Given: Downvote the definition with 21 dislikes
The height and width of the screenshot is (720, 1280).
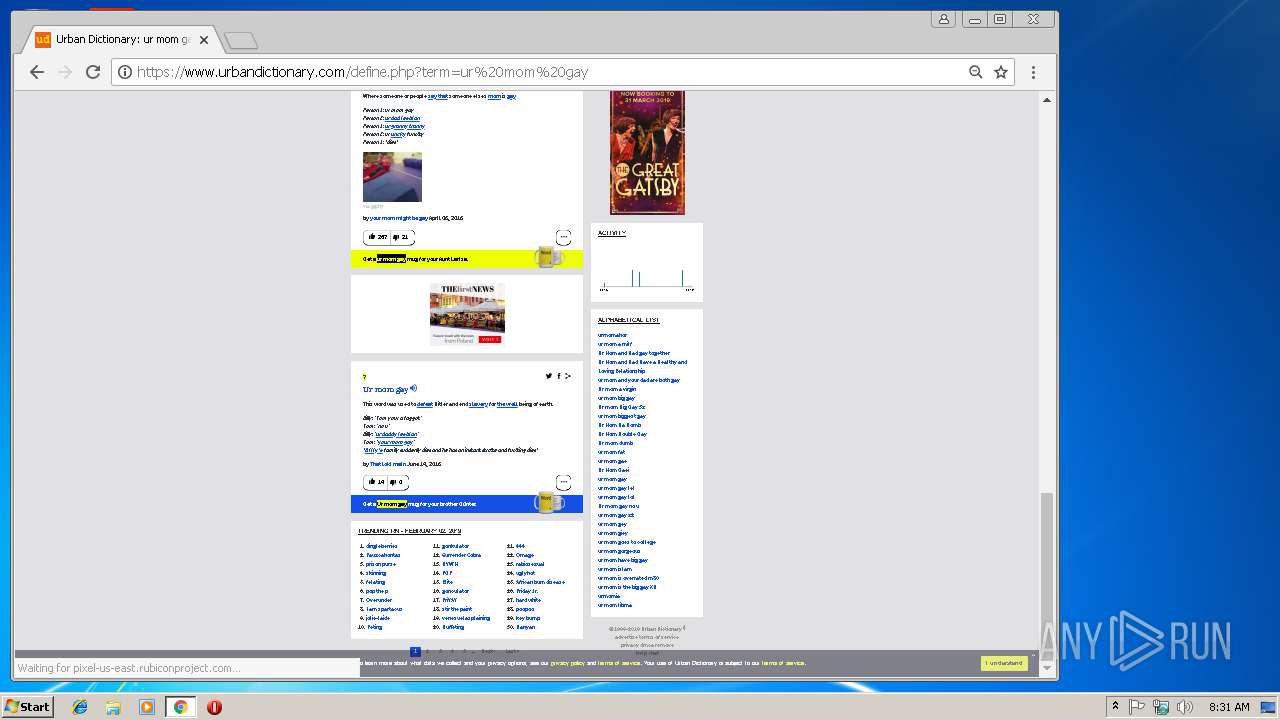Looking at the screenshot, I should tap(401, 237).
